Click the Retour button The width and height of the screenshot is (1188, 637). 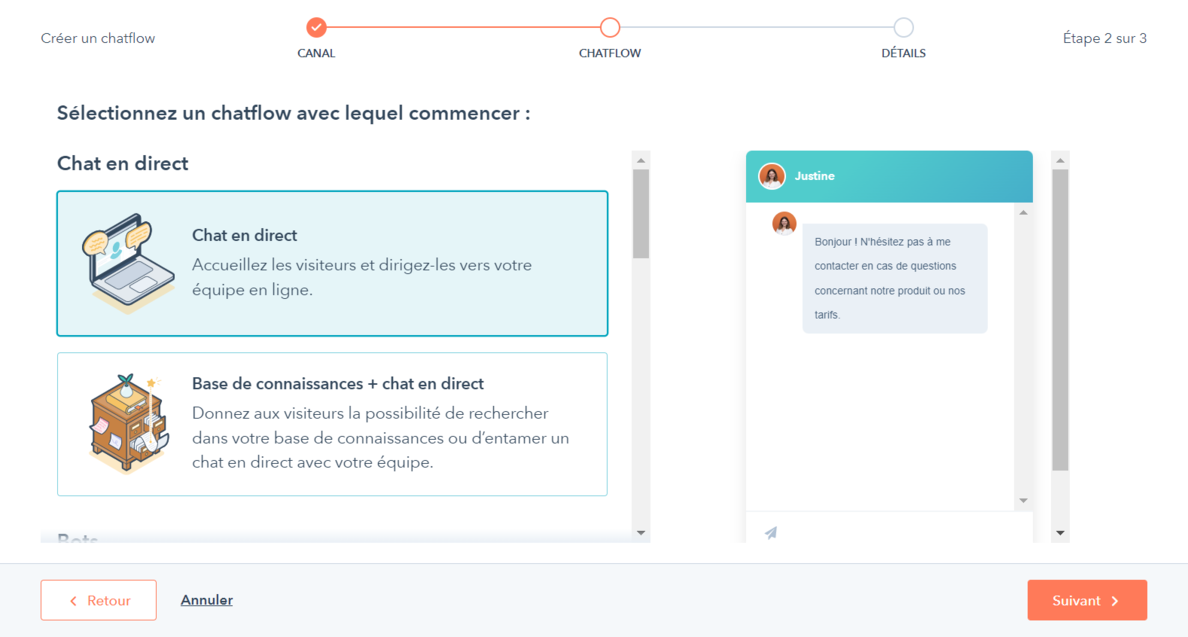pos(99,600)
